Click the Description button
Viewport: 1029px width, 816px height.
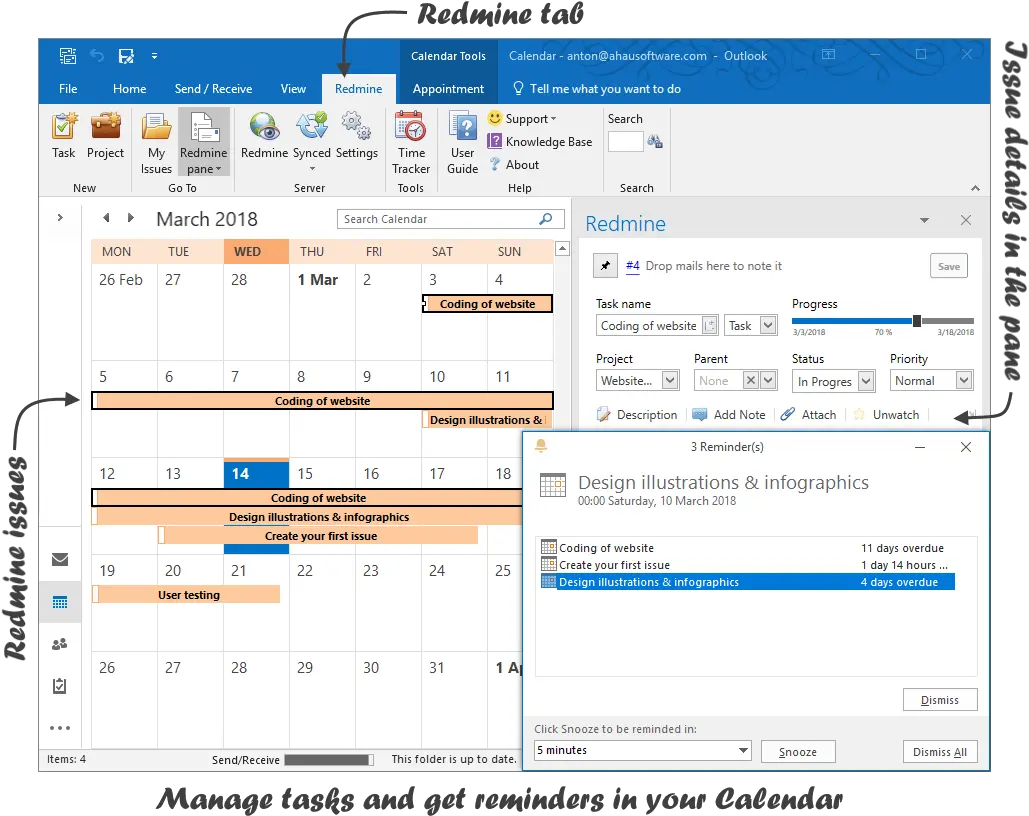point(637,415)
